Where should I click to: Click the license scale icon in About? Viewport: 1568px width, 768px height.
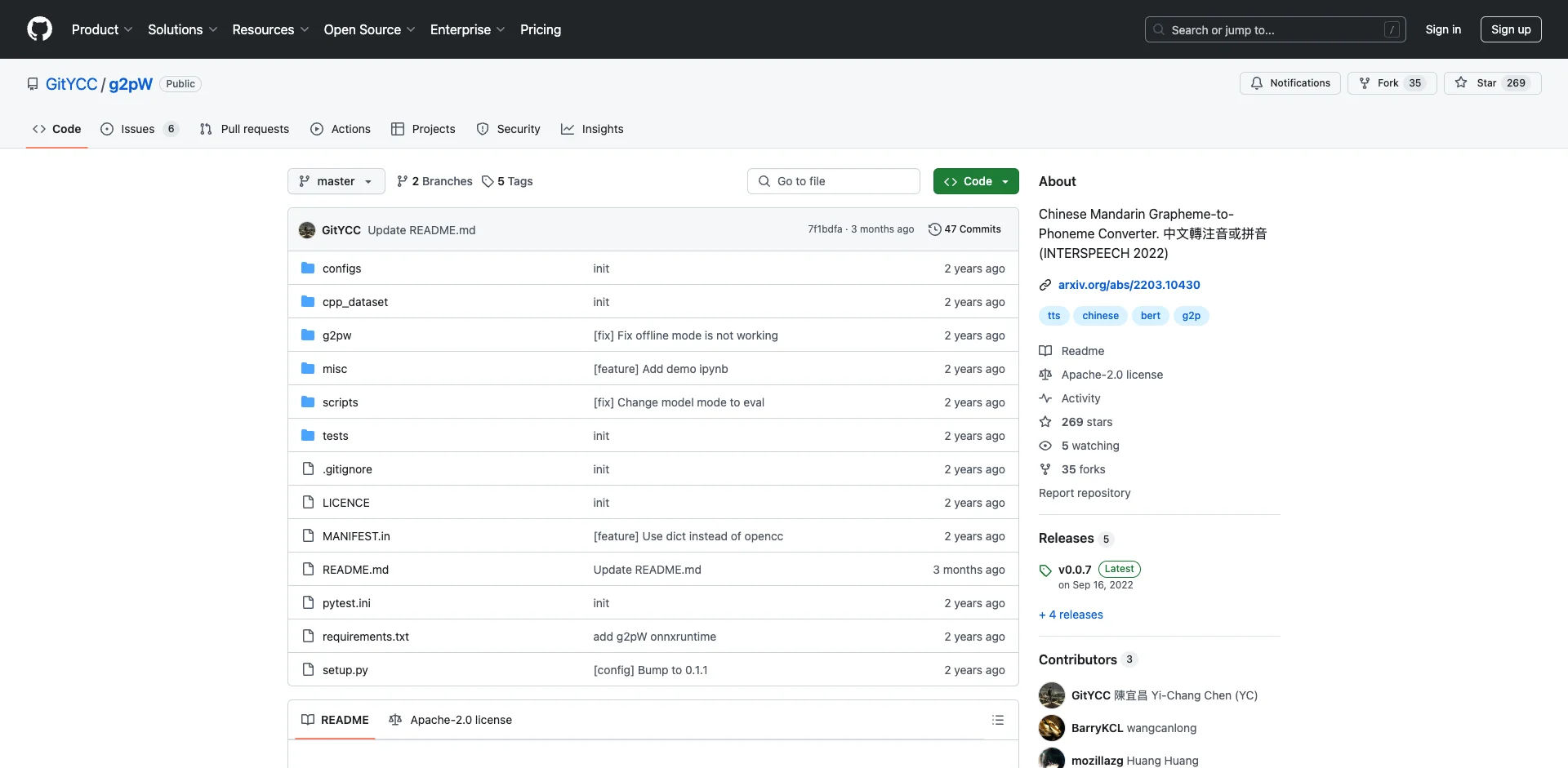1045,375
